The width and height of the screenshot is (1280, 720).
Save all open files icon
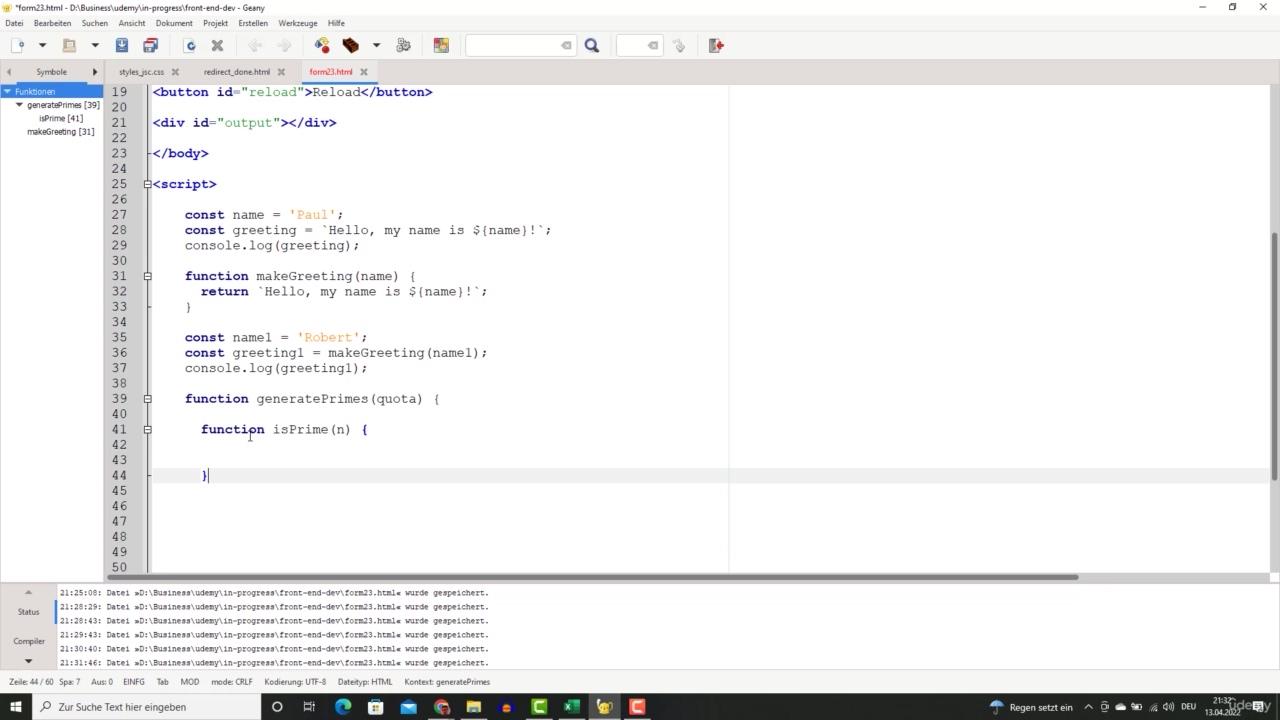150,45
